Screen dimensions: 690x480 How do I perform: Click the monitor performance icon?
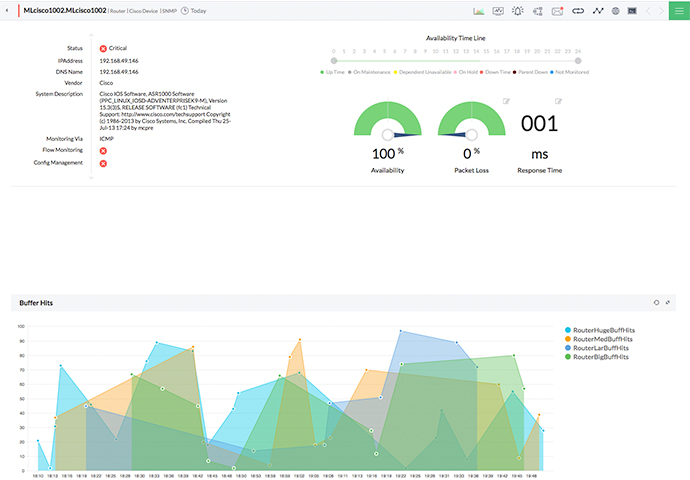(498, 11)
